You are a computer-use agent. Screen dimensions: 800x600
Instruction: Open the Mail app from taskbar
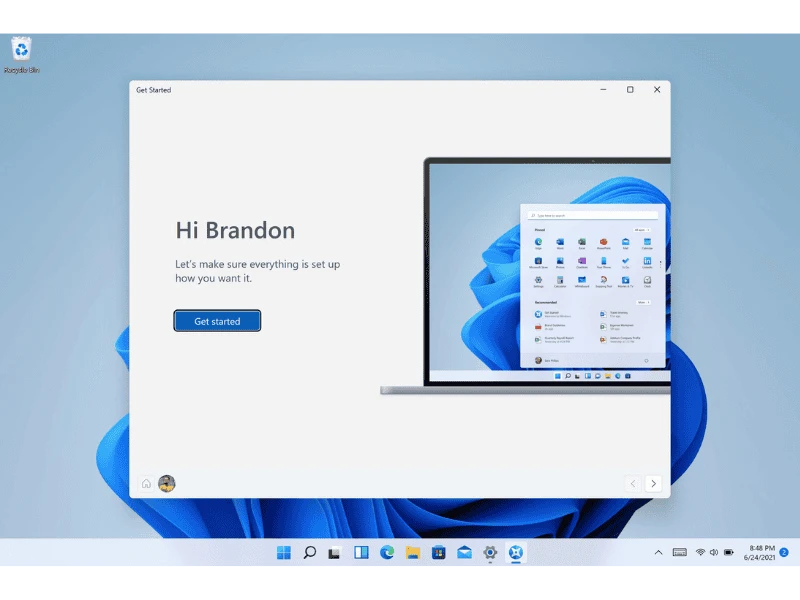[x=464, y=553]
